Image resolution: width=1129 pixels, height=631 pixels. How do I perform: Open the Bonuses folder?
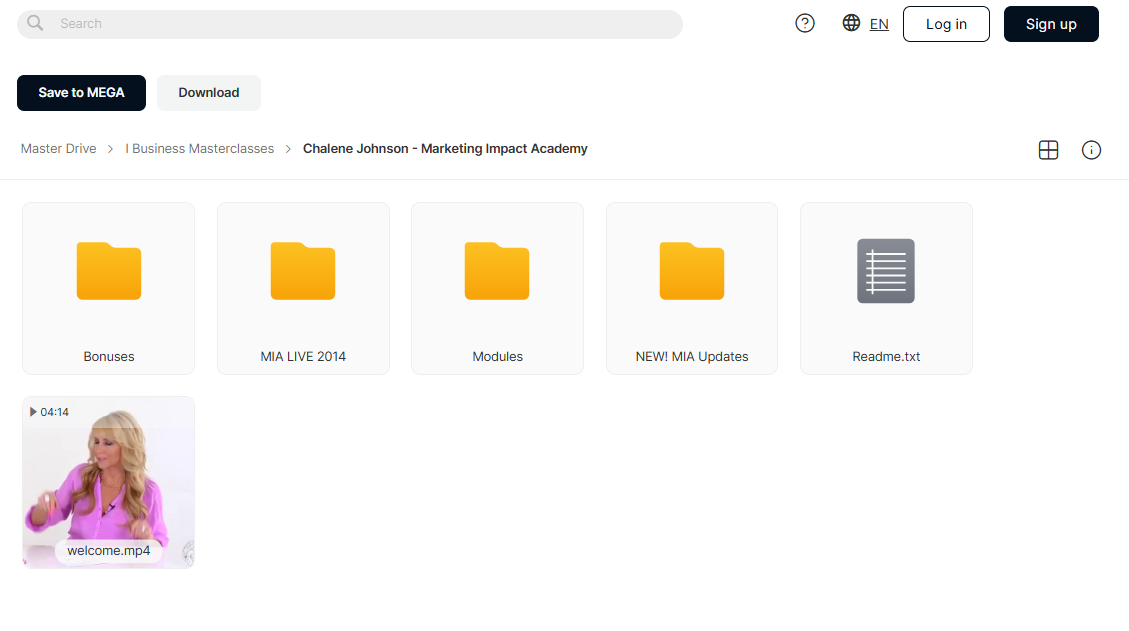pos(109,288)
